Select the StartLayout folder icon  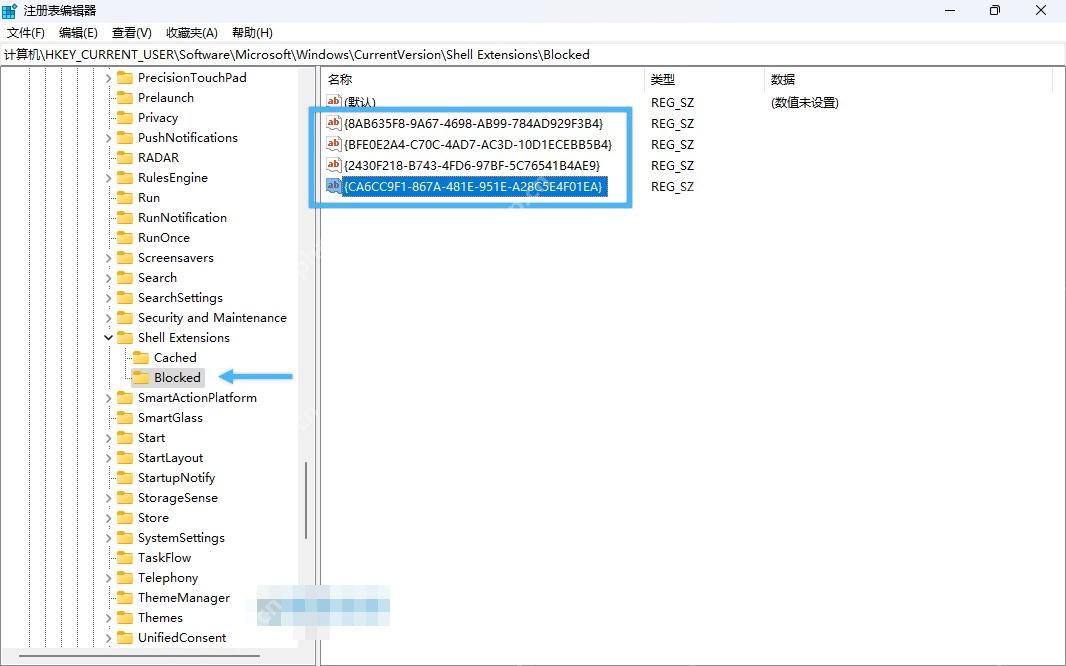click(x=124, y=458)
